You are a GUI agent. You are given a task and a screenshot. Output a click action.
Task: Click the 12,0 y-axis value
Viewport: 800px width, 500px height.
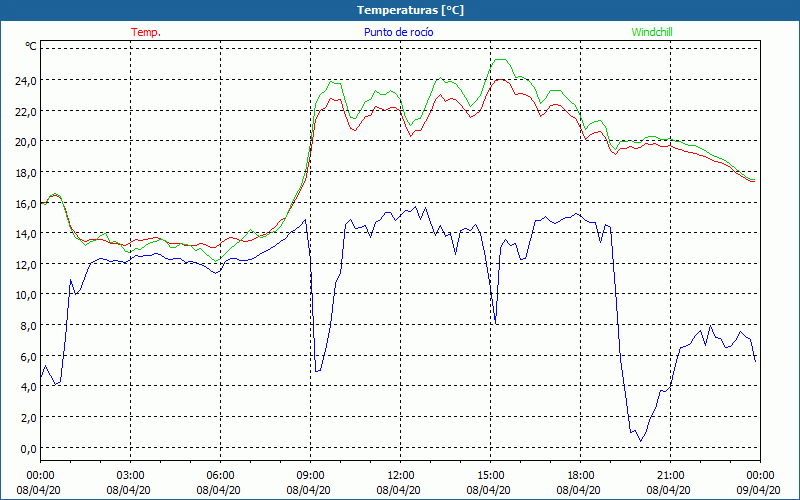click(x=26, y=264)
